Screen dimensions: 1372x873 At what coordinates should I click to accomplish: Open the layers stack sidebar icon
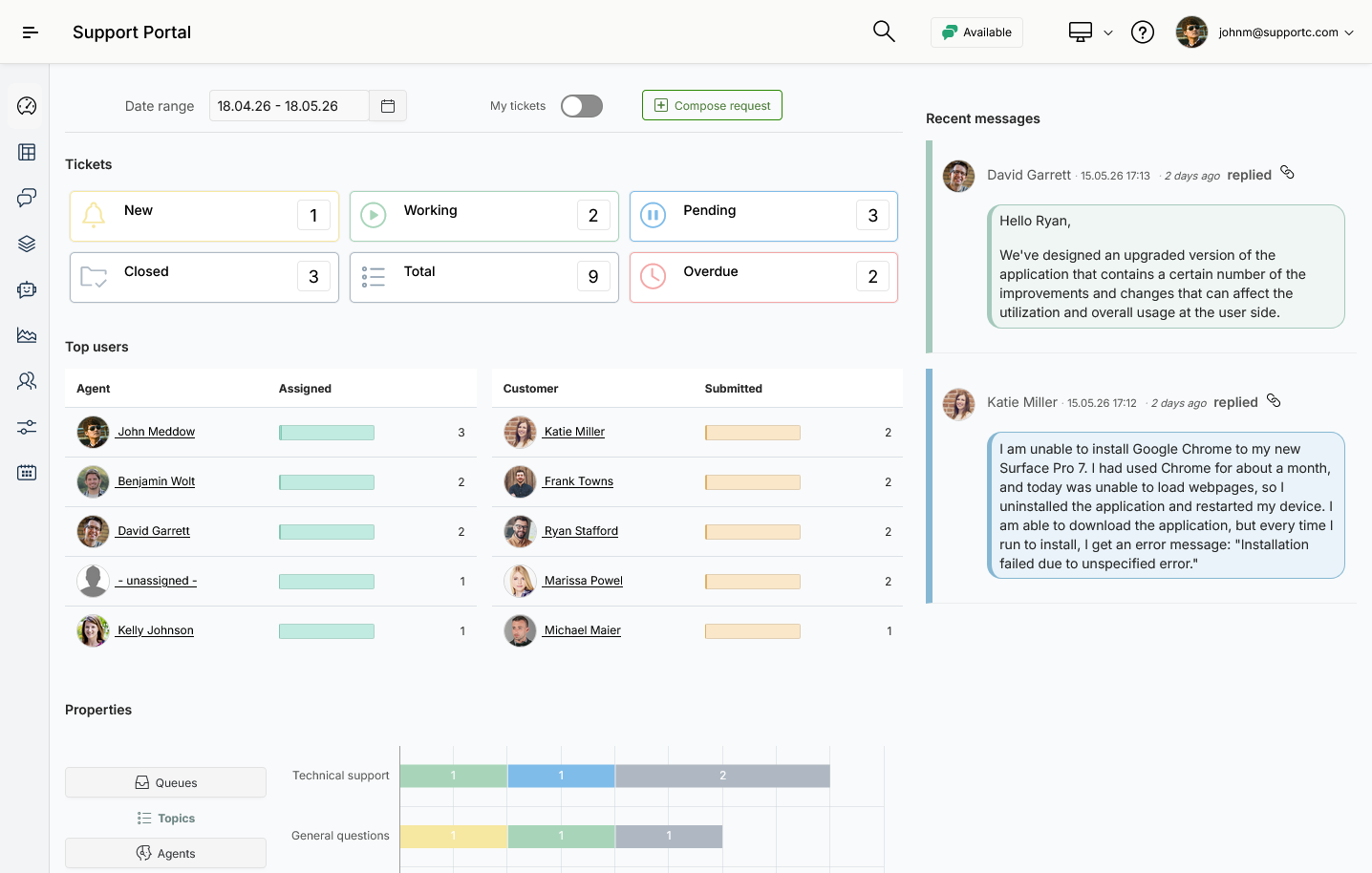pos(27,244)
